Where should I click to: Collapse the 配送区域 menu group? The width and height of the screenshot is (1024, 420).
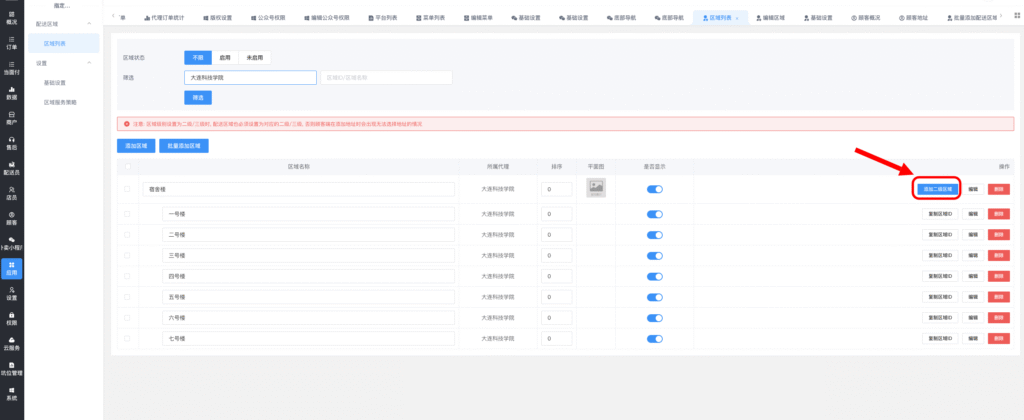tap(91, 23)
